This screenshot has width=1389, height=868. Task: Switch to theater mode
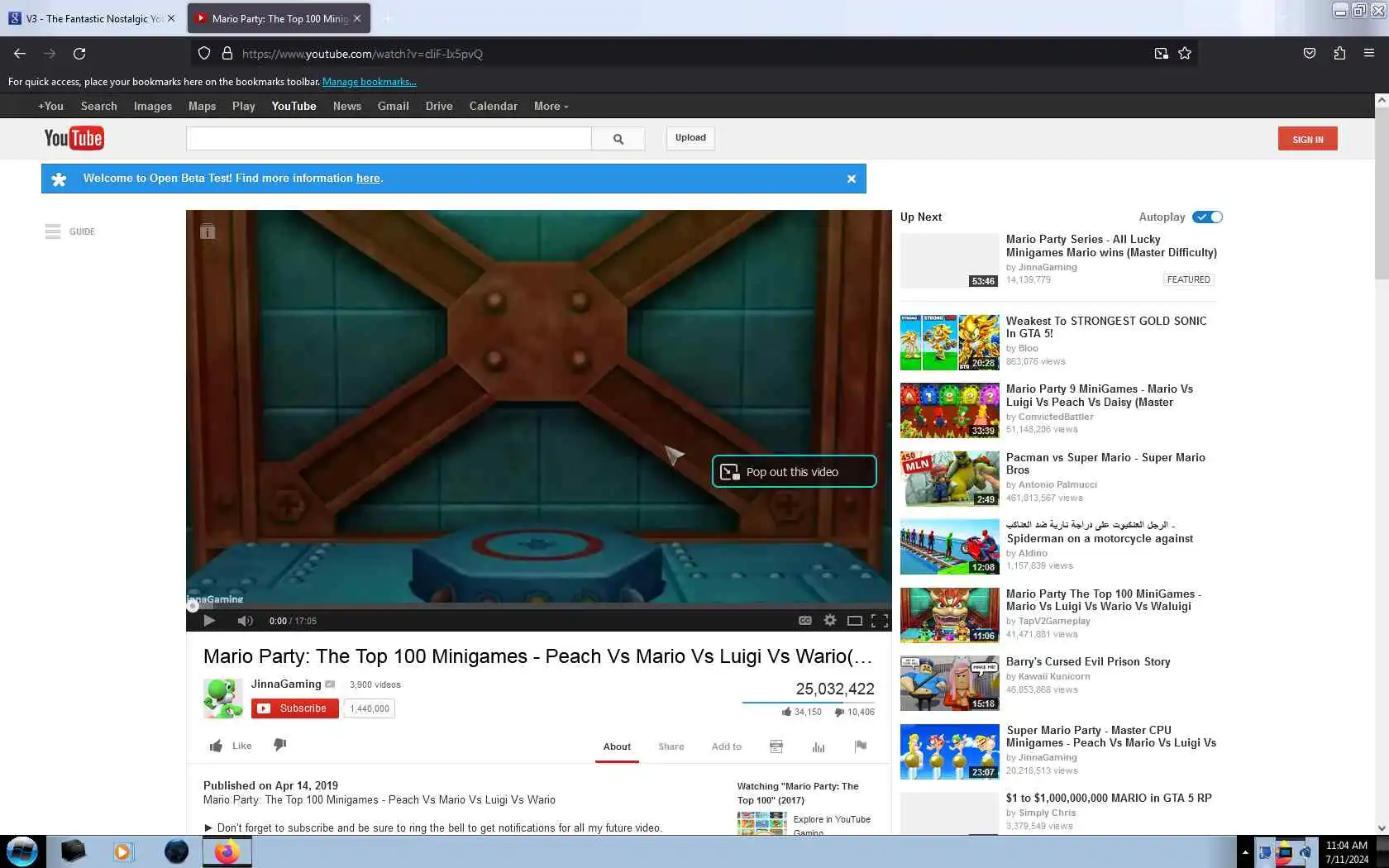point(855,621)
